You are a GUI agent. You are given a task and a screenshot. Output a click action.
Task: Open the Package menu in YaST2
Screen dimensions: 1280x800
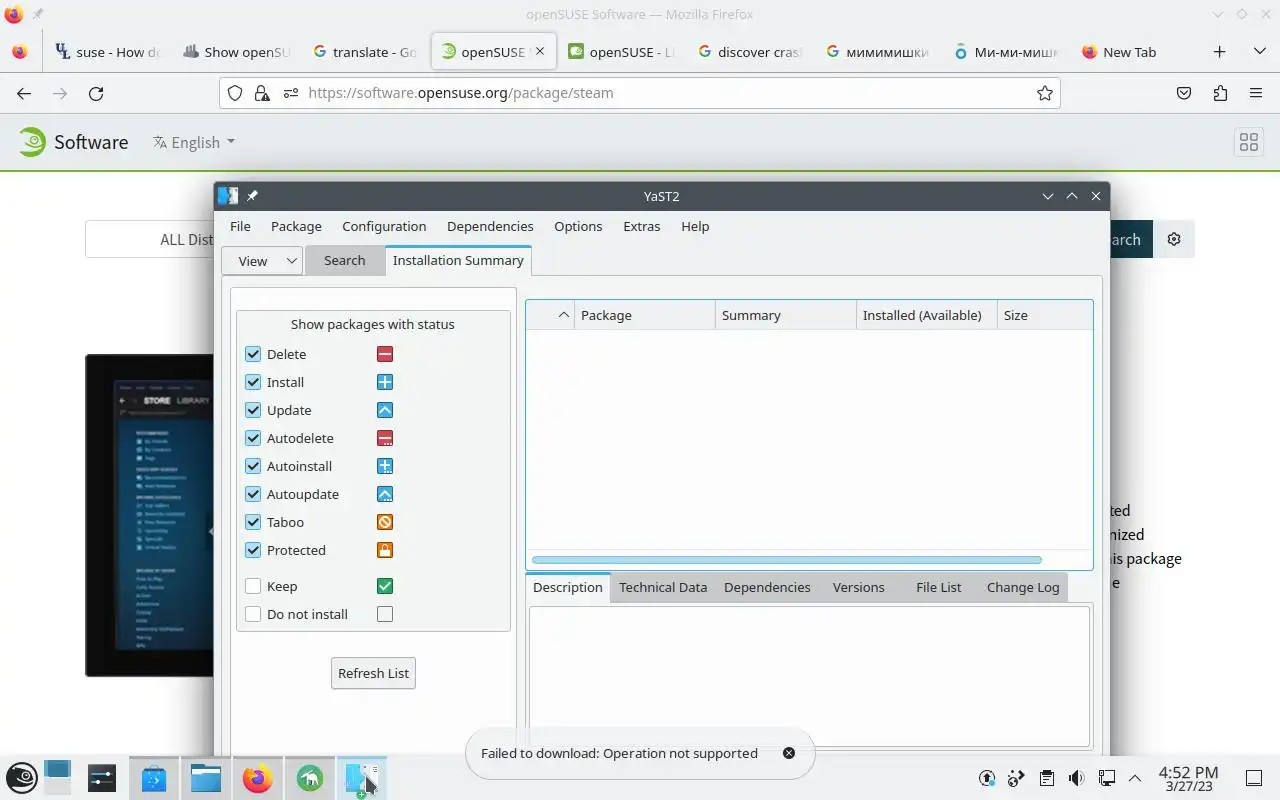point(296,226)
